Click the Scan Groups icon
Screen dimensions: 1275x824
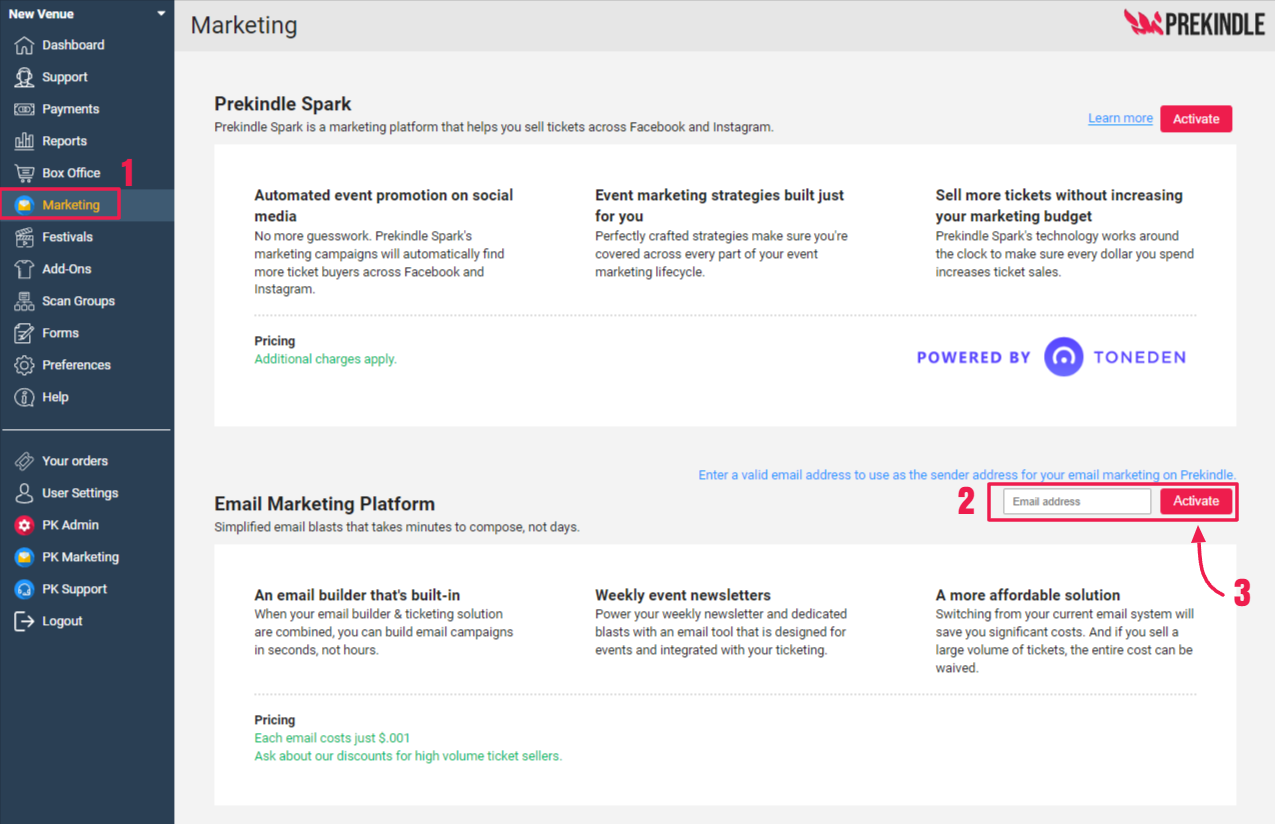coord(24,301)
